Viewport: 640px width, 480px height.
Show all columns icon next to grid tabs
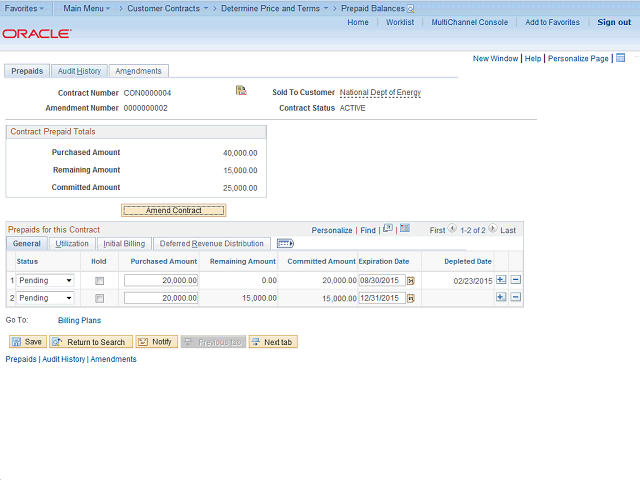(285, 244)
